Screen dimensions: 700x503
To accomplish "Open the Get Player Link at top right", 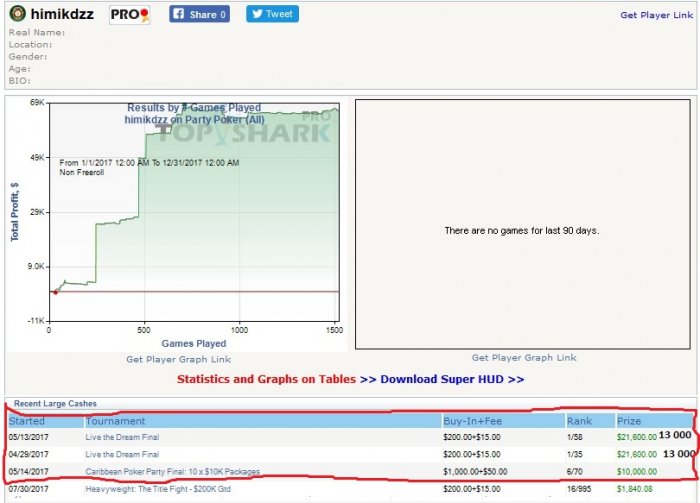I will (656, 15).
